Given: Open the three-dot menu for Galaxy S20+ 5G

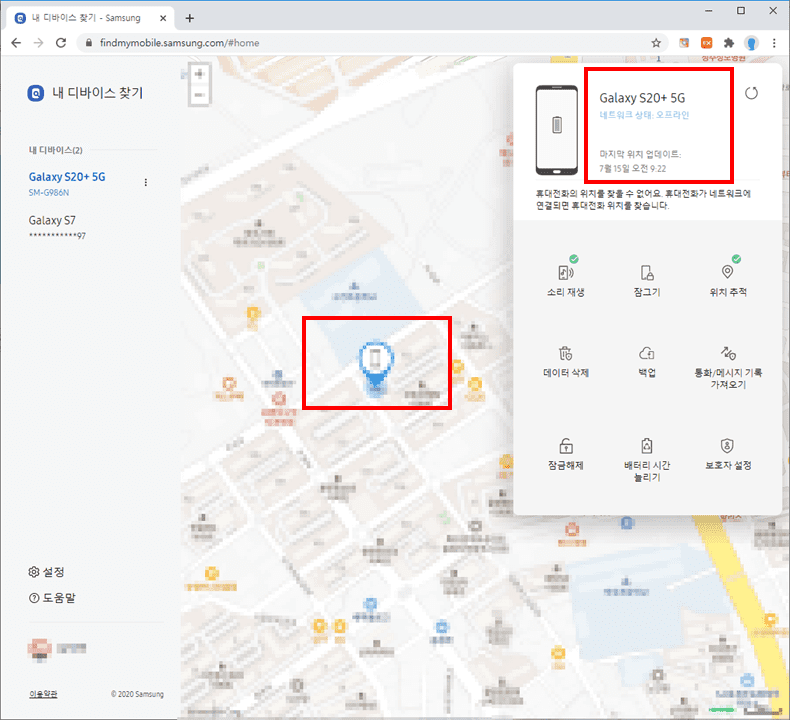Looking at the screenshot, I should pyautogui.click(x=146, y=182).
